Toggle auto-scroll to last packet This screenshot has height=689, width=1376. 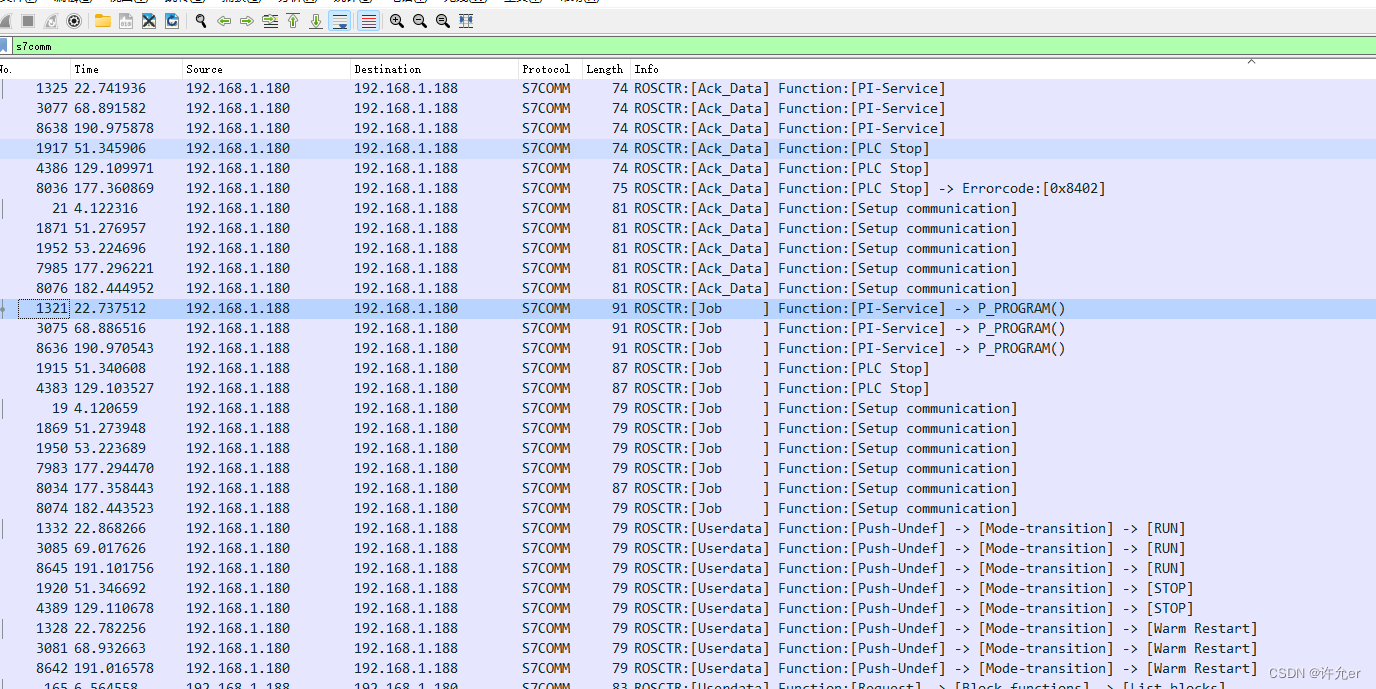pos(340,20)
